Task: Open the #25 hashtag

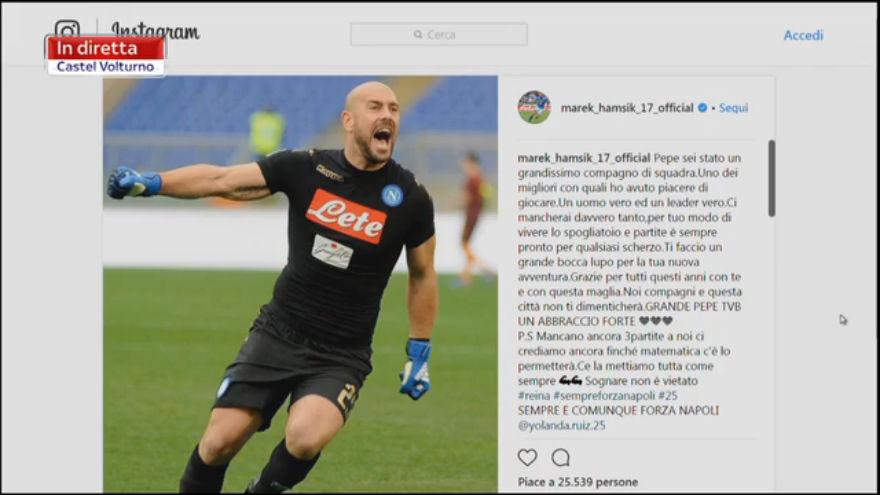Action: pos(668,396)
